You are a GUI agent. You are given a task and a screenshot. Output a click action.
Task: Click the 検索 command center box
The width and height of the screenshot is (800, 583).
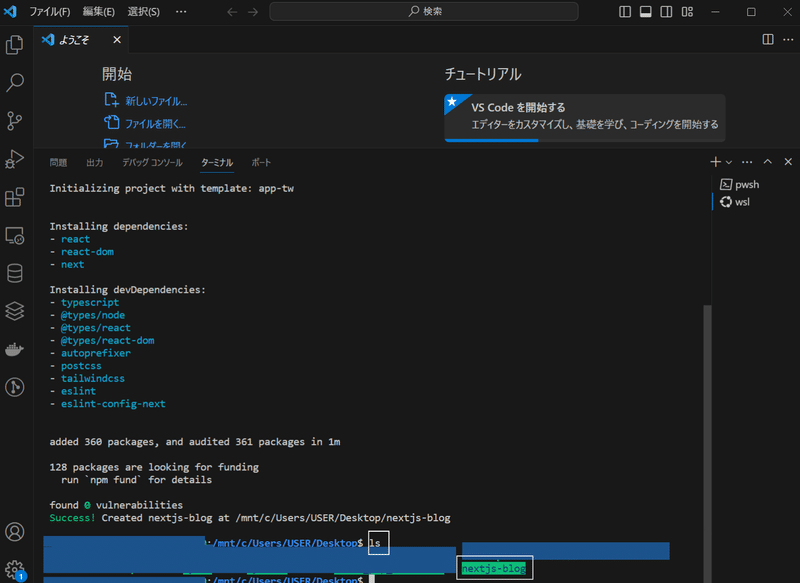pyautogui.click(x=424, y=11)
